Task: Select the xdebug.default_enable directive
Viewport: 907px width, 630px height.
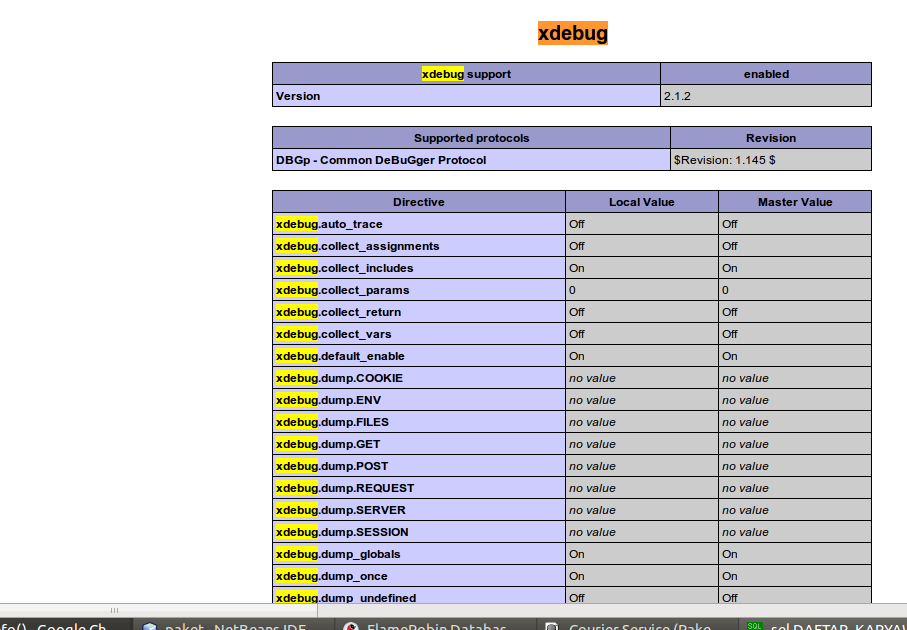Action: 419,356
